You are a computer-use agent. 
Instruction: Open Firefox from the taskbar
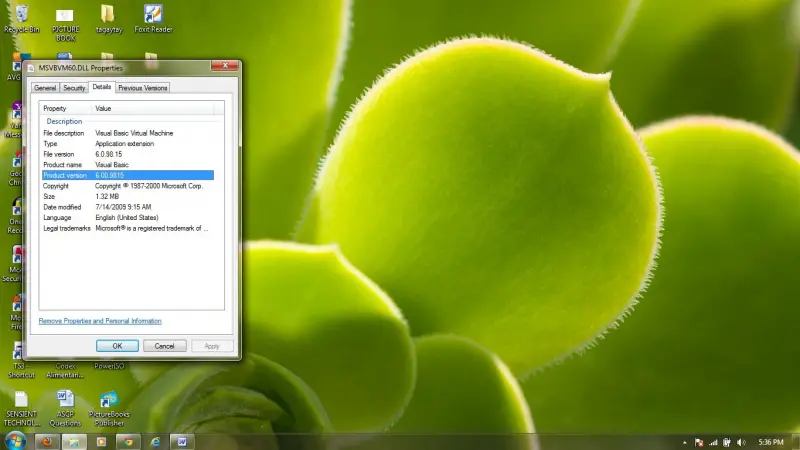tap(47, 442)
